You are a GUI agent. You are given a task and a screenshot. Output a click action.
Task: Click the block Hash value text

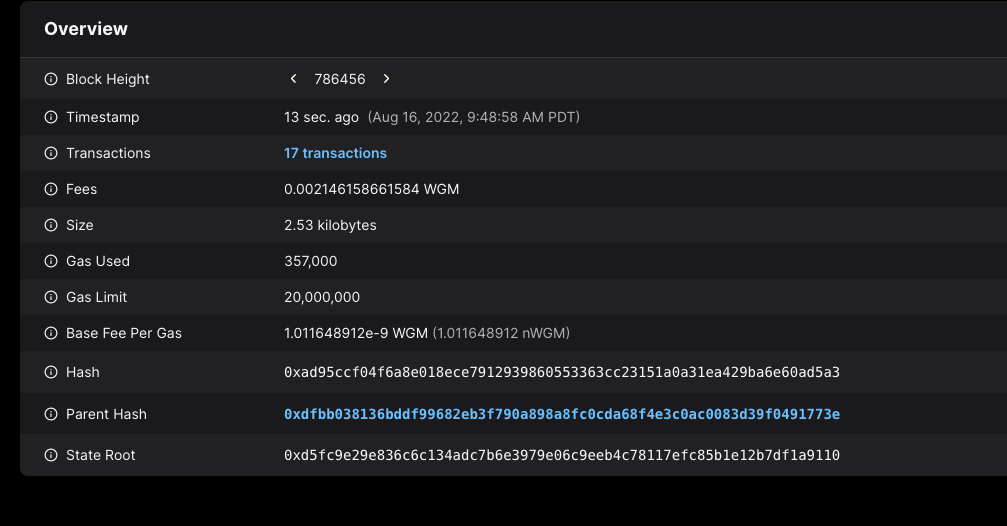click(x=561, y=372)
